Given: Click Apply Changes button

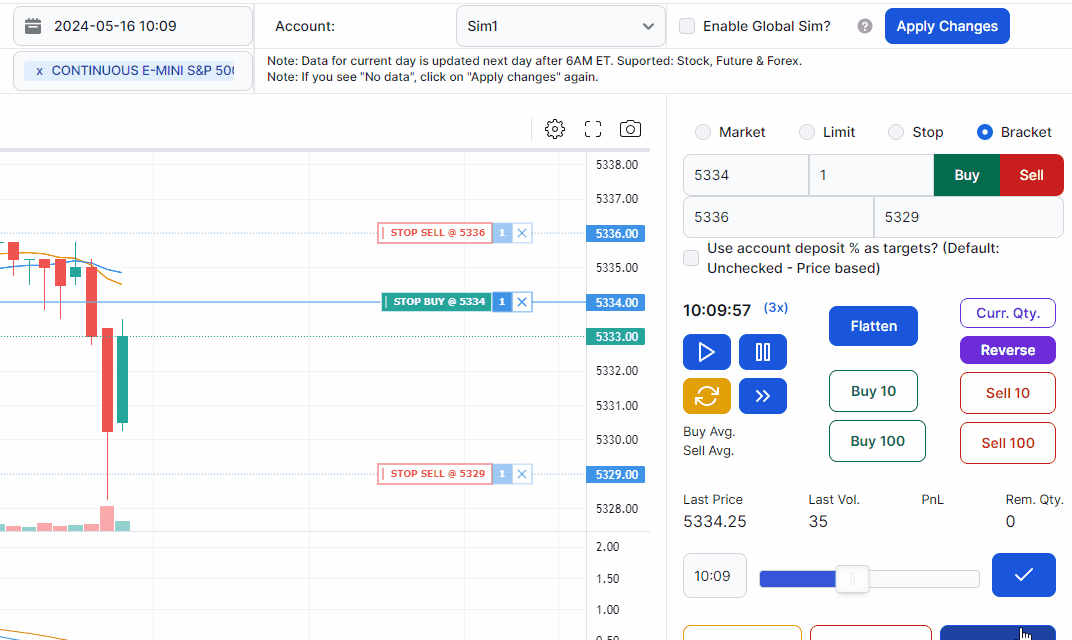Looking at the screenshot, I should 947,26.
